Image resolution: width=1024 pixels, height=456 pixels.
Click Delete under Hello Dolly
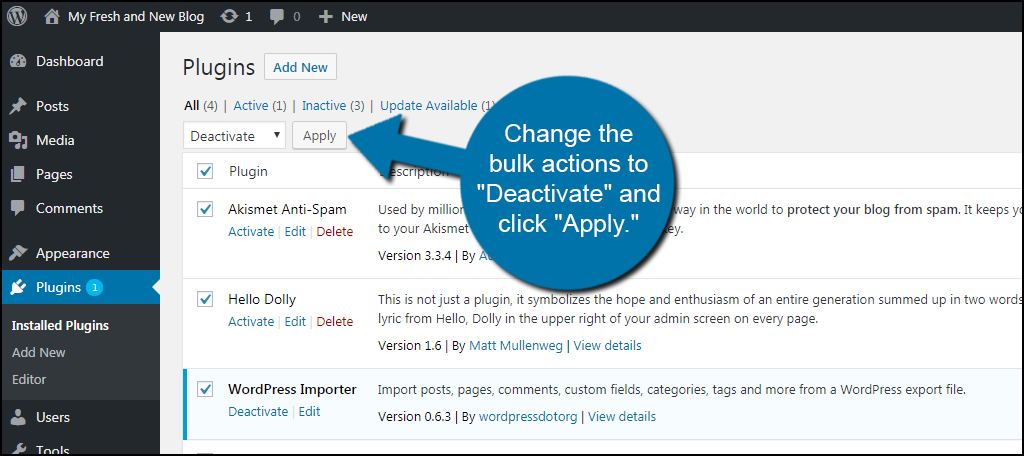pos(335,321)
